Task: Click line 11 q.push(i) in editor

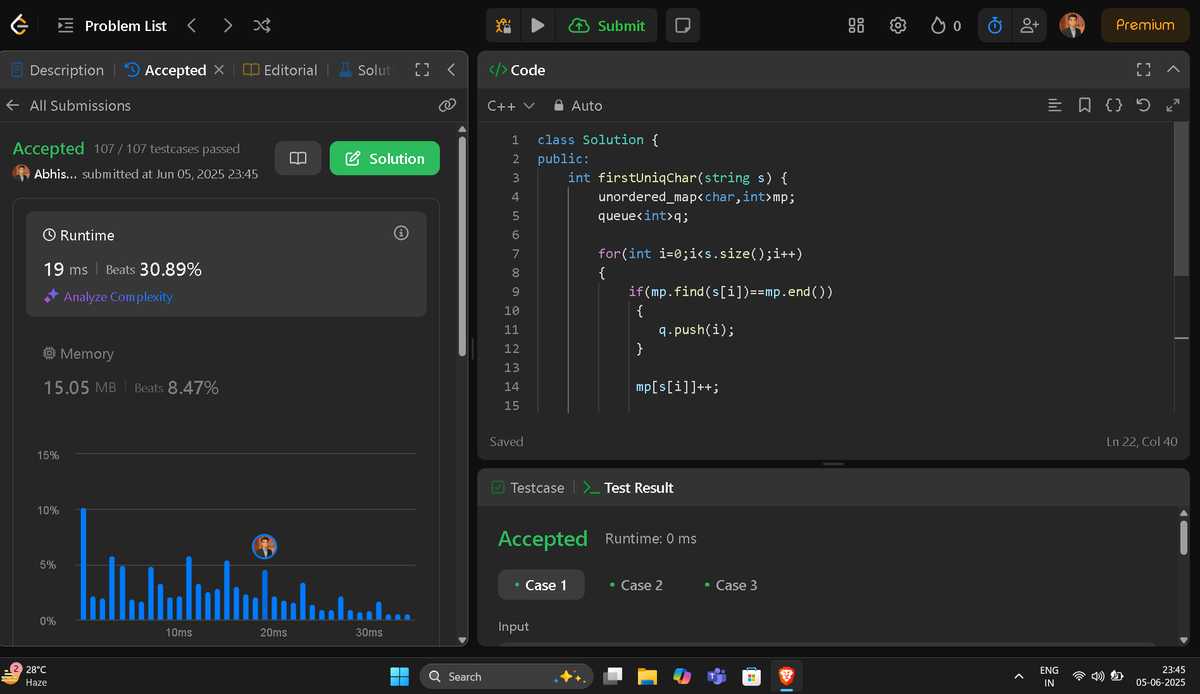Action: (x=695, y=330)
